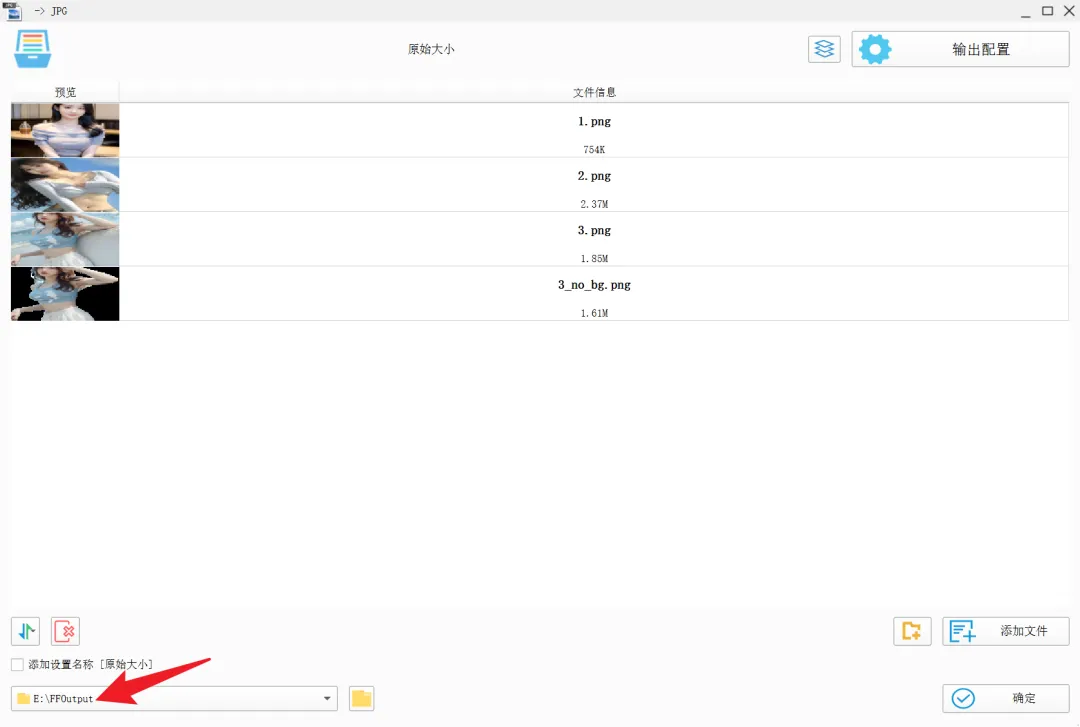This screenshot has height=727, width=1080.
Task: Select file name 1. png
Action: pos(594,121)
